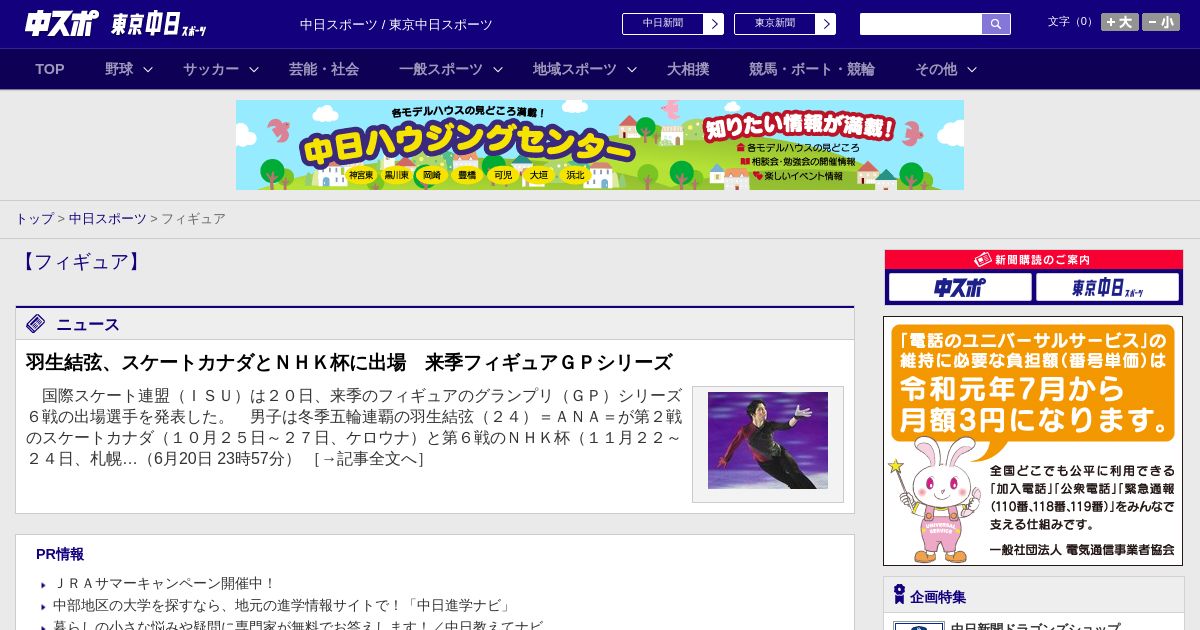The image size is (1200, 630).
Task: Go to トップ breadcrumb link
Action: pyautogui.click(x=34, y=218)
